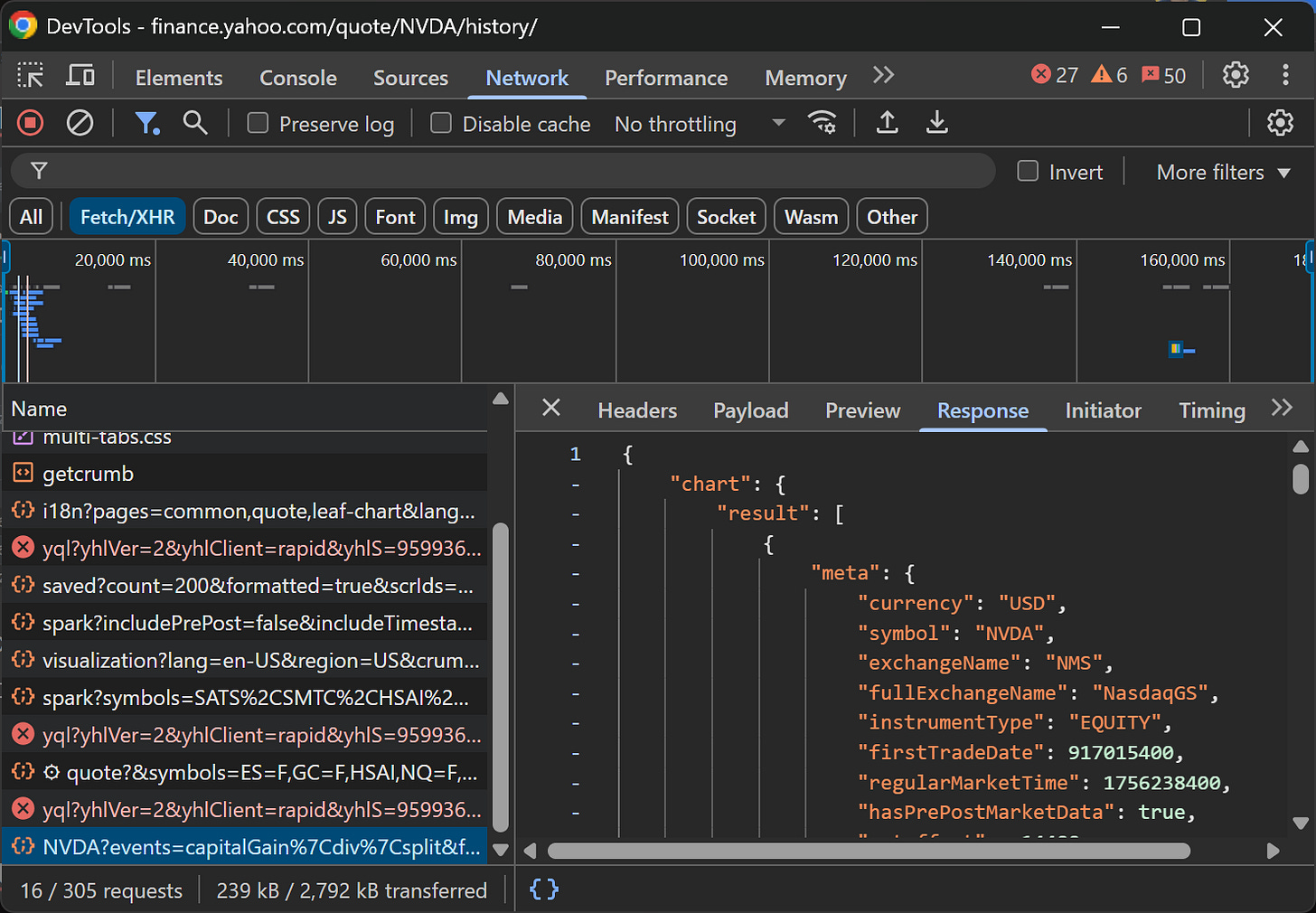The image size is (1316, 913).
Task: Tick the Invert filter checkbox
Action: pos(1028,172)
